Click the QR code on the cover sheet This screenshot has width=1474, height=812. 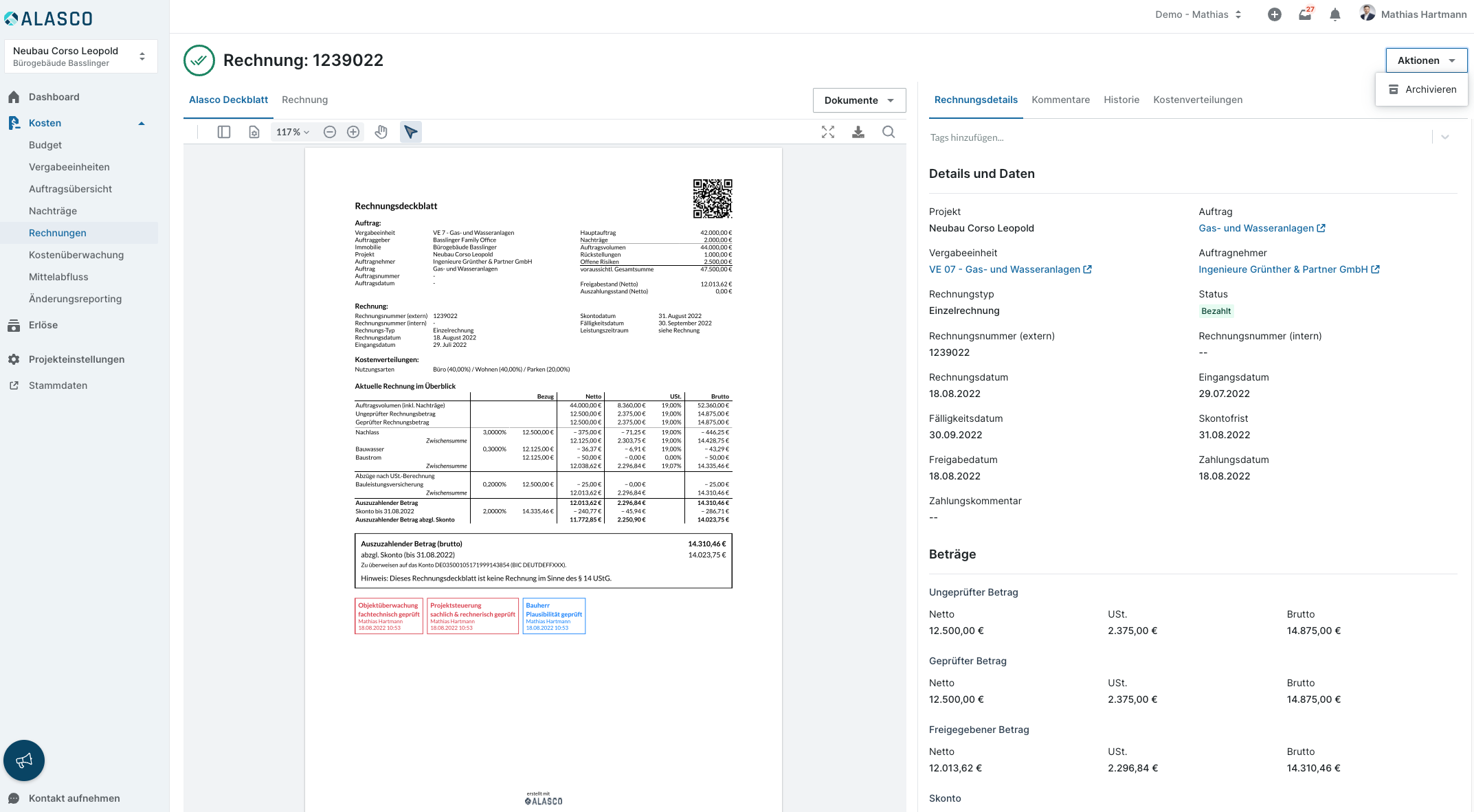tap(713, 199)
